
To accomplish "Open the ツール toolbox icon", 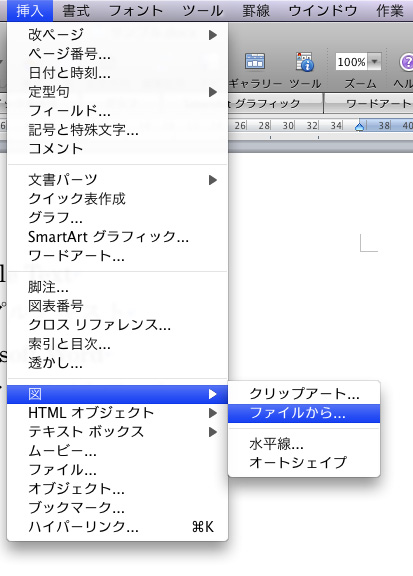I will coord(305,61).
